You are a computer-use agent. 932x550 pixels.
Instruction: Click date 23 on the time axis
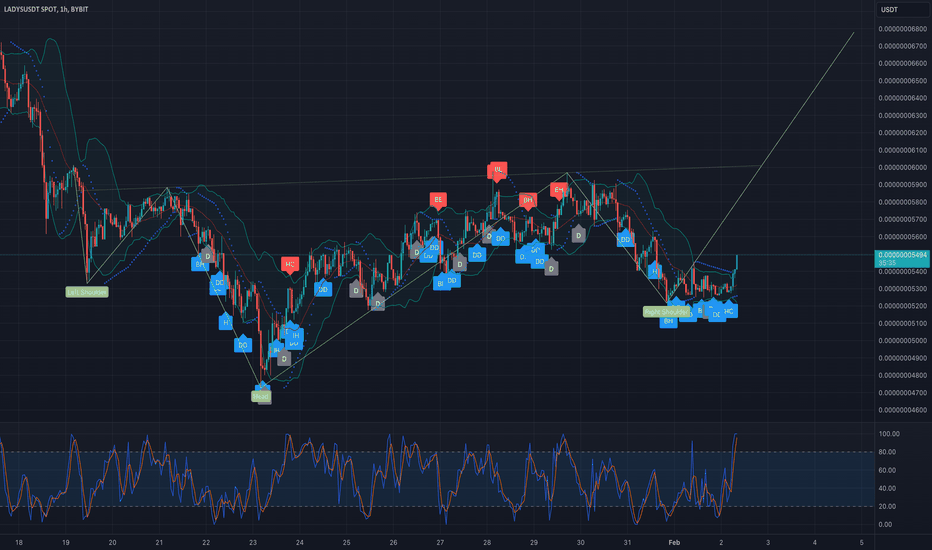pos(253,542)
